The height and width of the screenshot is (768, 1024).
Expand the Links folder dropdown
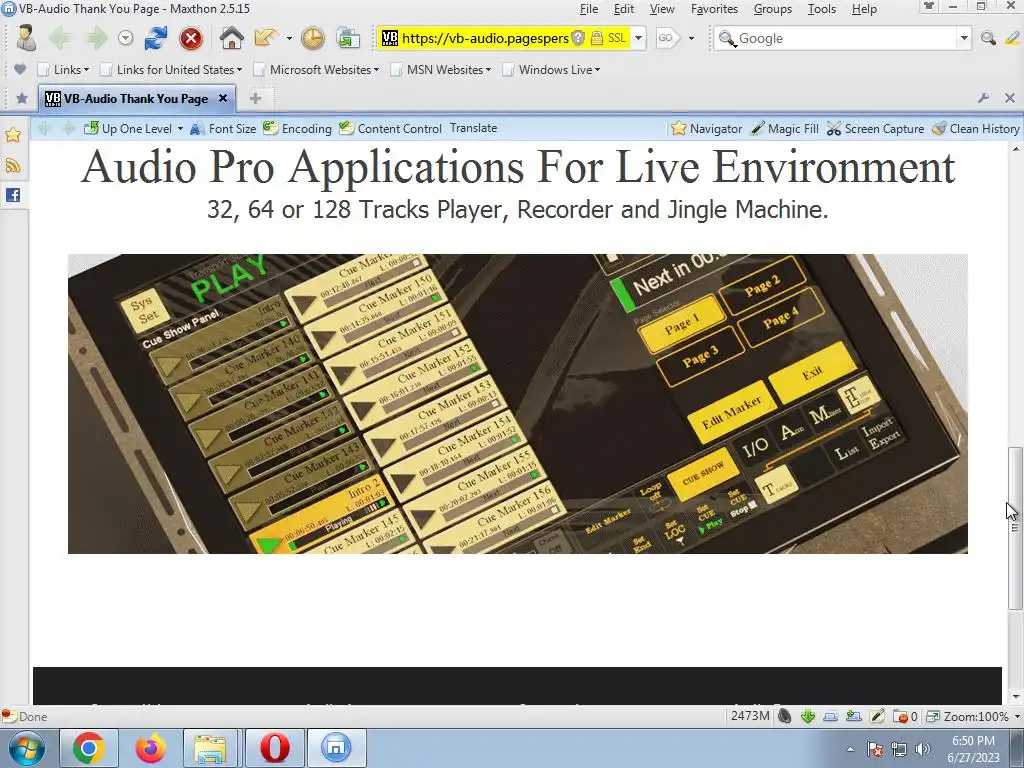[x=63, y=69]
